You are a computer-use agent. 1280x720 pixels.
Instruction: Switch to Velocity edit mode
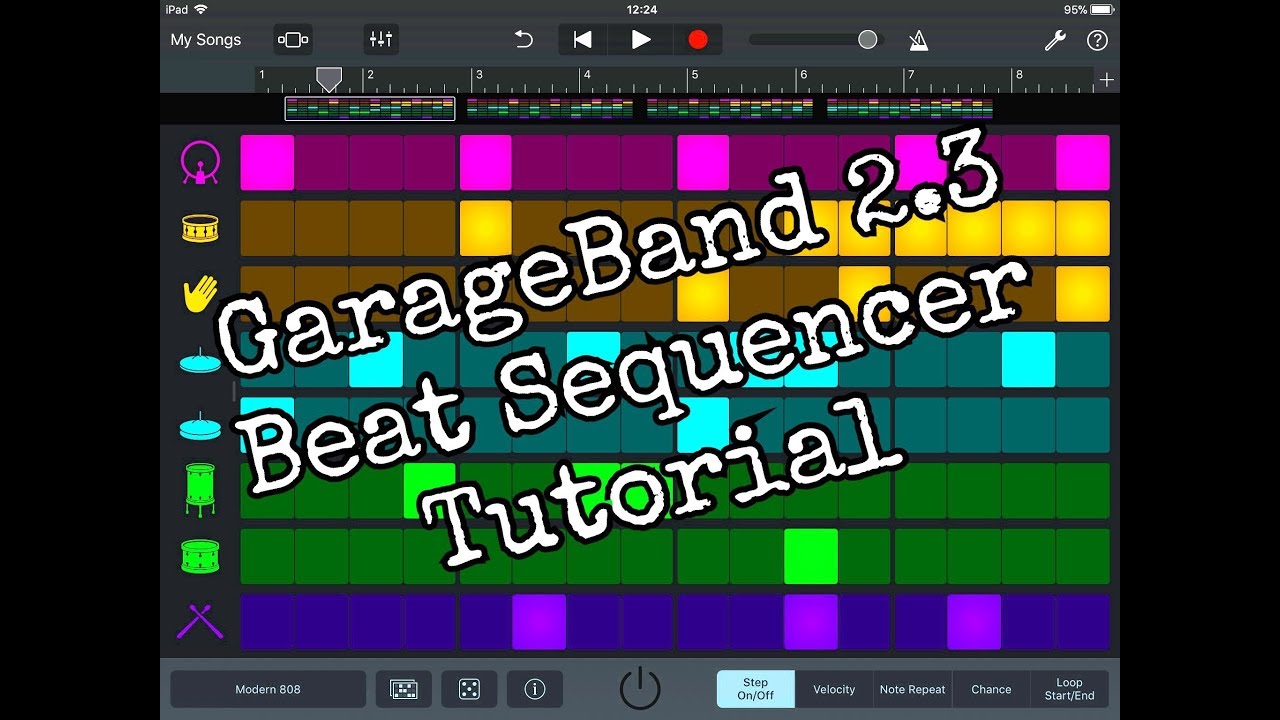834,689
